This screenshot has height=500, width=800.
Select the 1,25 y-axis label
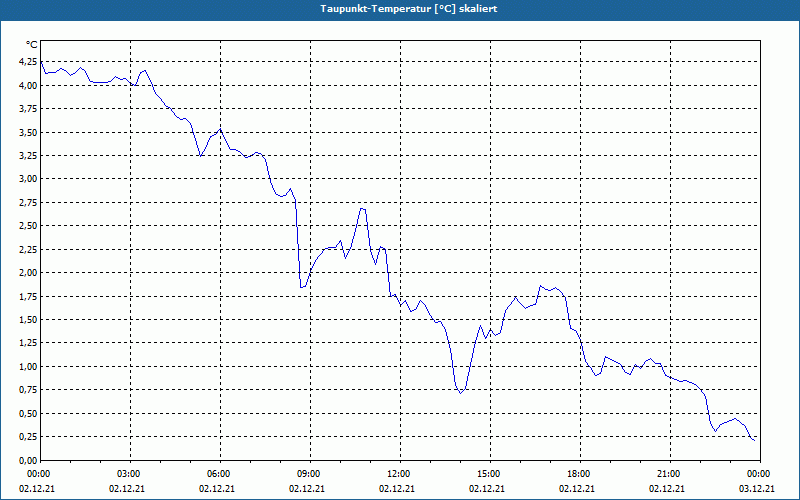click(x=28, y=343)
